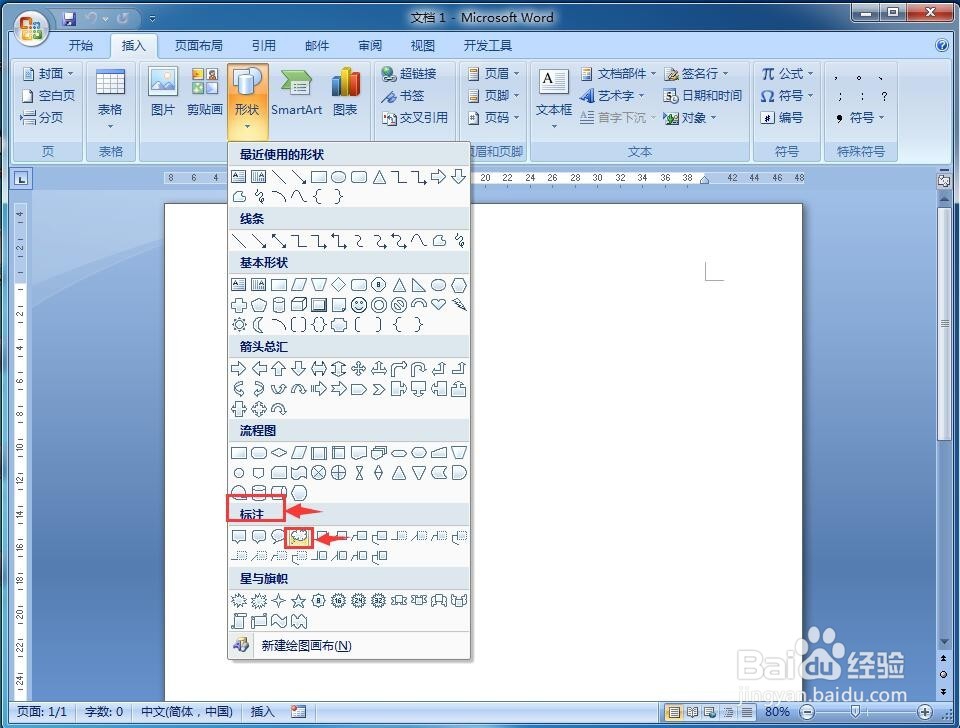
Task: Select the right arrow in 箭头总汇
Action: (239, 369)
